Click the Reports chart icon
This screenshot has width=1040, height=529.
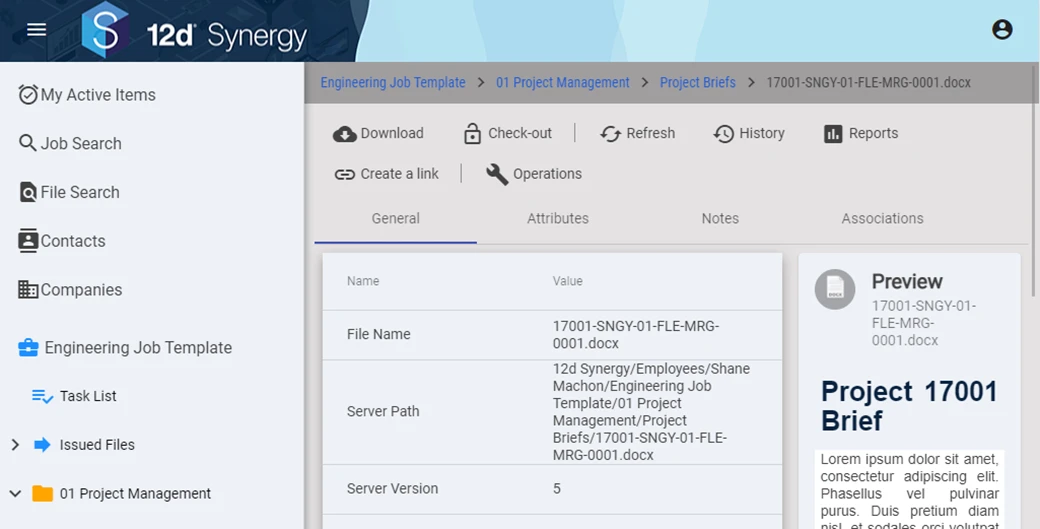[x=833, y=134]
